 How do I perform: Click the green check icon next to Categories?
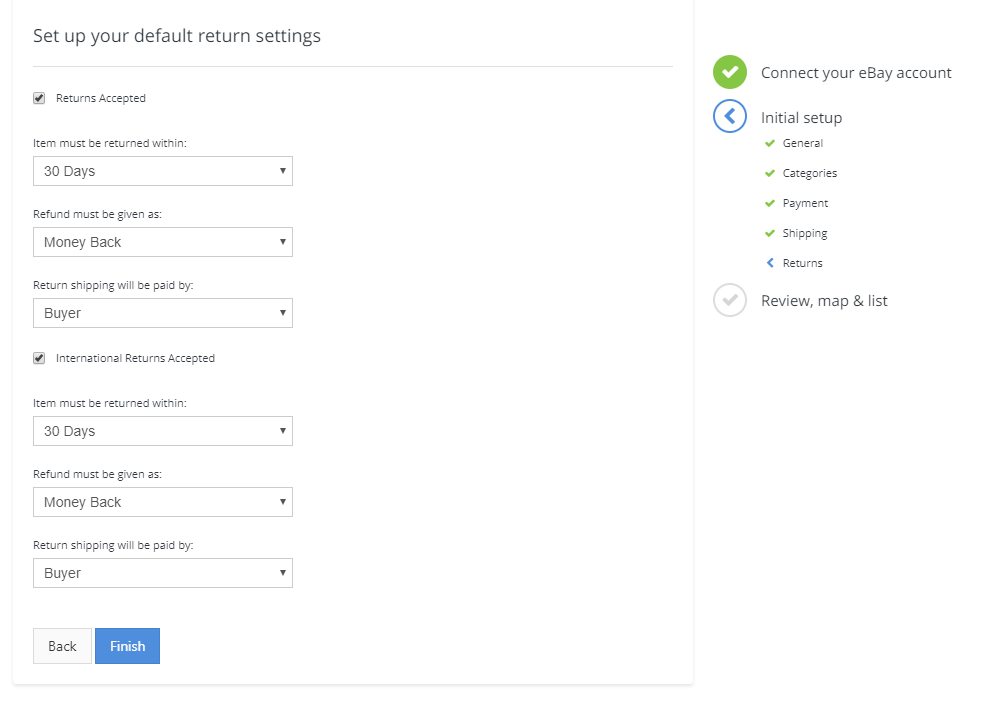click(770, 173)
